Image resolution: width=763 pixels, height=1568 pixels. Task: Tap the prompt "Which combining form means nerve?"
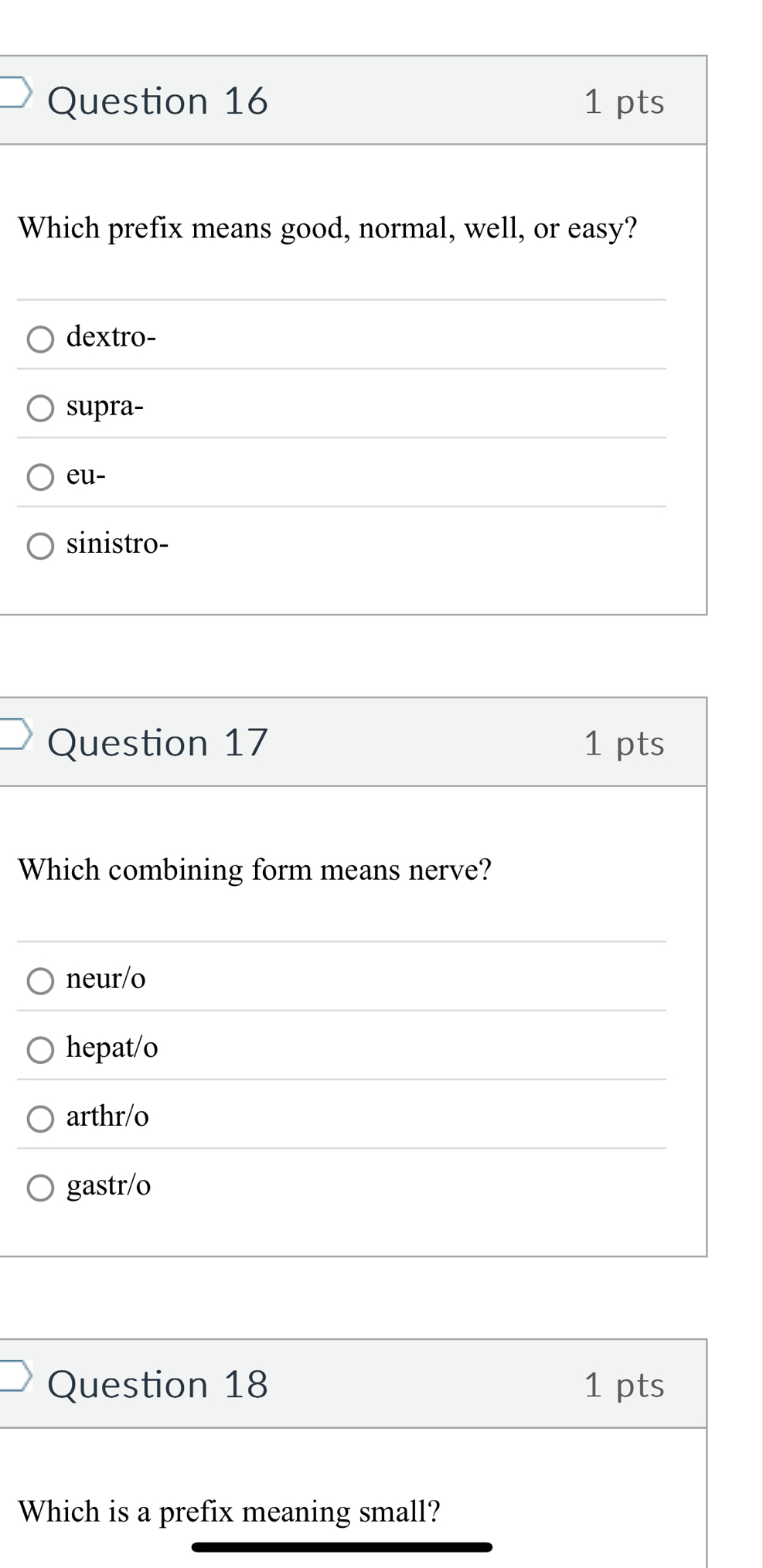click(x=255, y=870)
